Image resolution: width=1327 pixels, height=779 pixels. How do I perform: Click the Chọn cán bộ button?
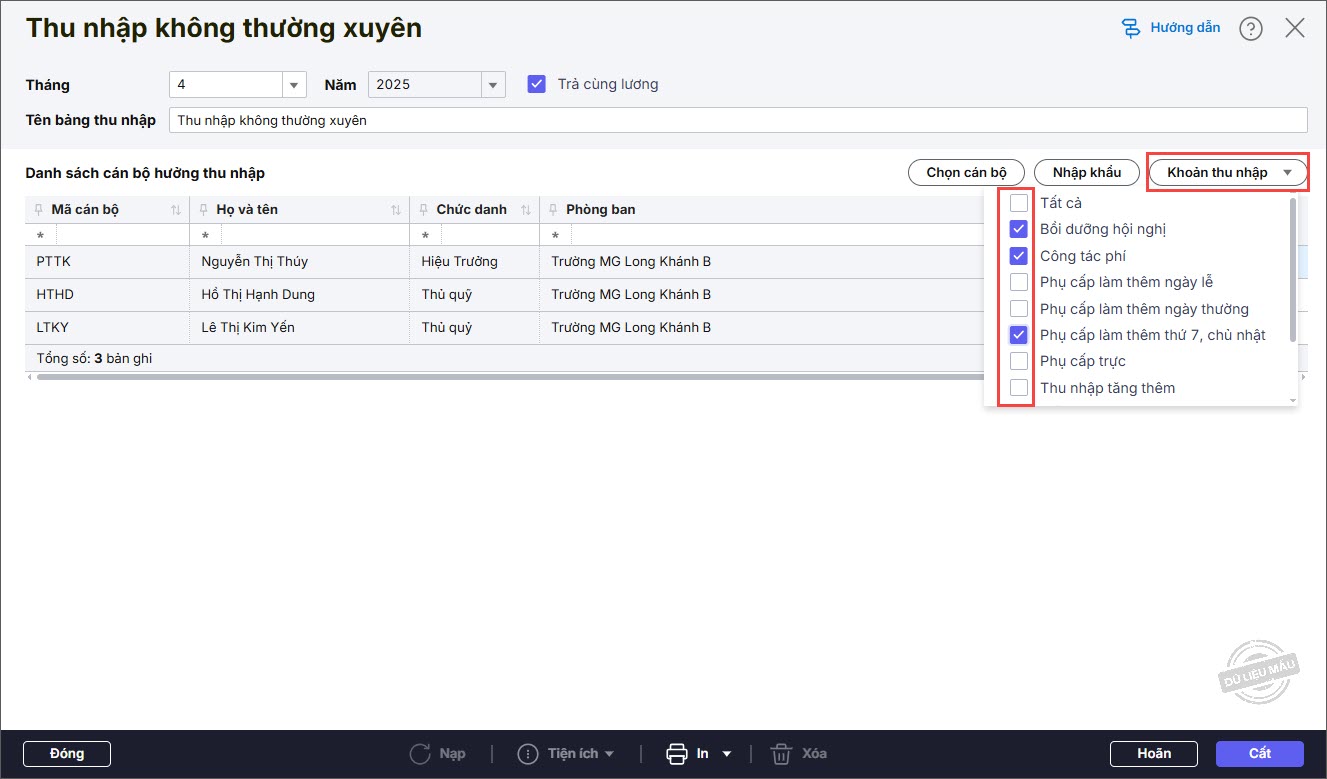966,173
